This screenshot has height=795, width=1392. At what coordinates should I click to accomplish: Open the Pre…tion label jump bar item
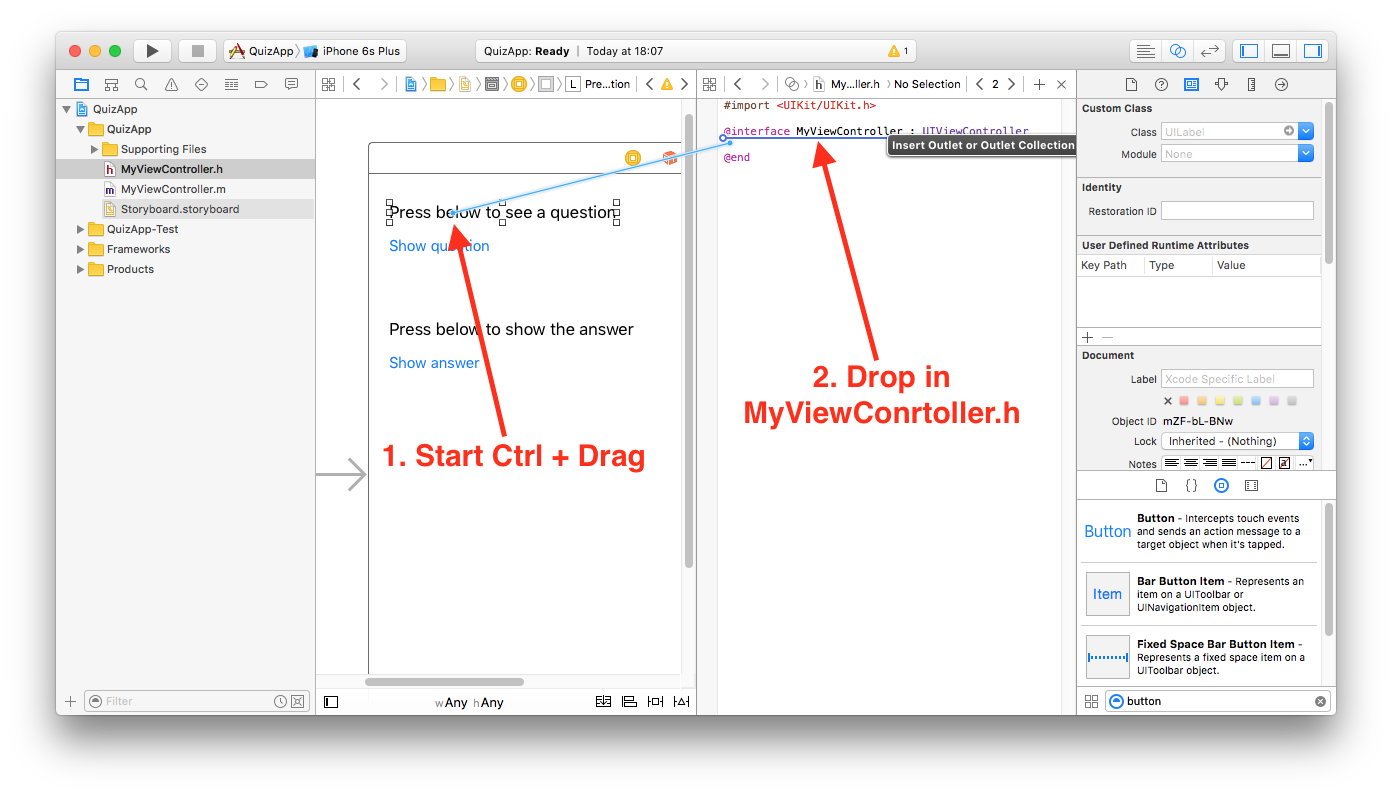click(x=599, y=84)
